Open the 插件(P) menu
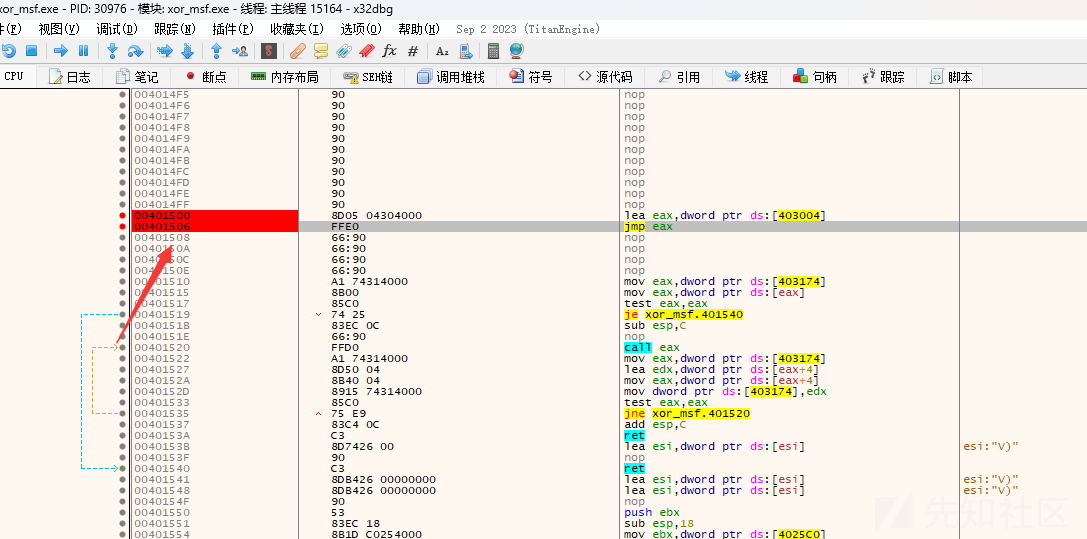Viewport: 1087px width, 539px height. [233, 29]
